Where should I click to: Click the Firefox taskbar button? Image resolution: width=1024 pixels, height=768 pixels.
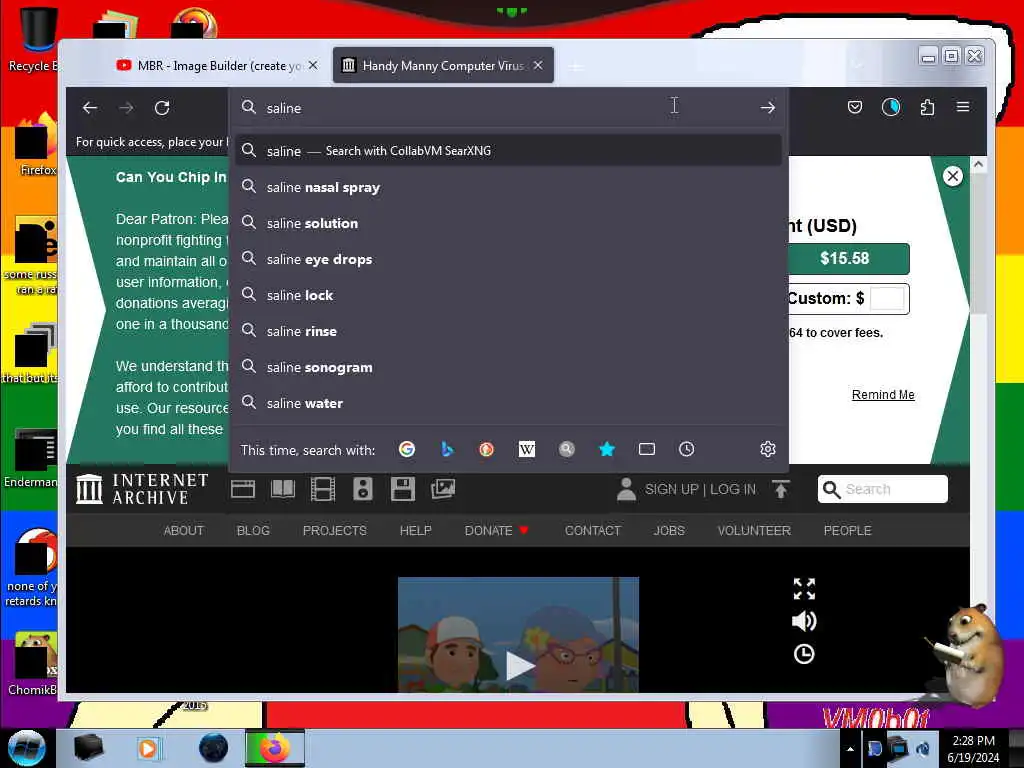275,748
